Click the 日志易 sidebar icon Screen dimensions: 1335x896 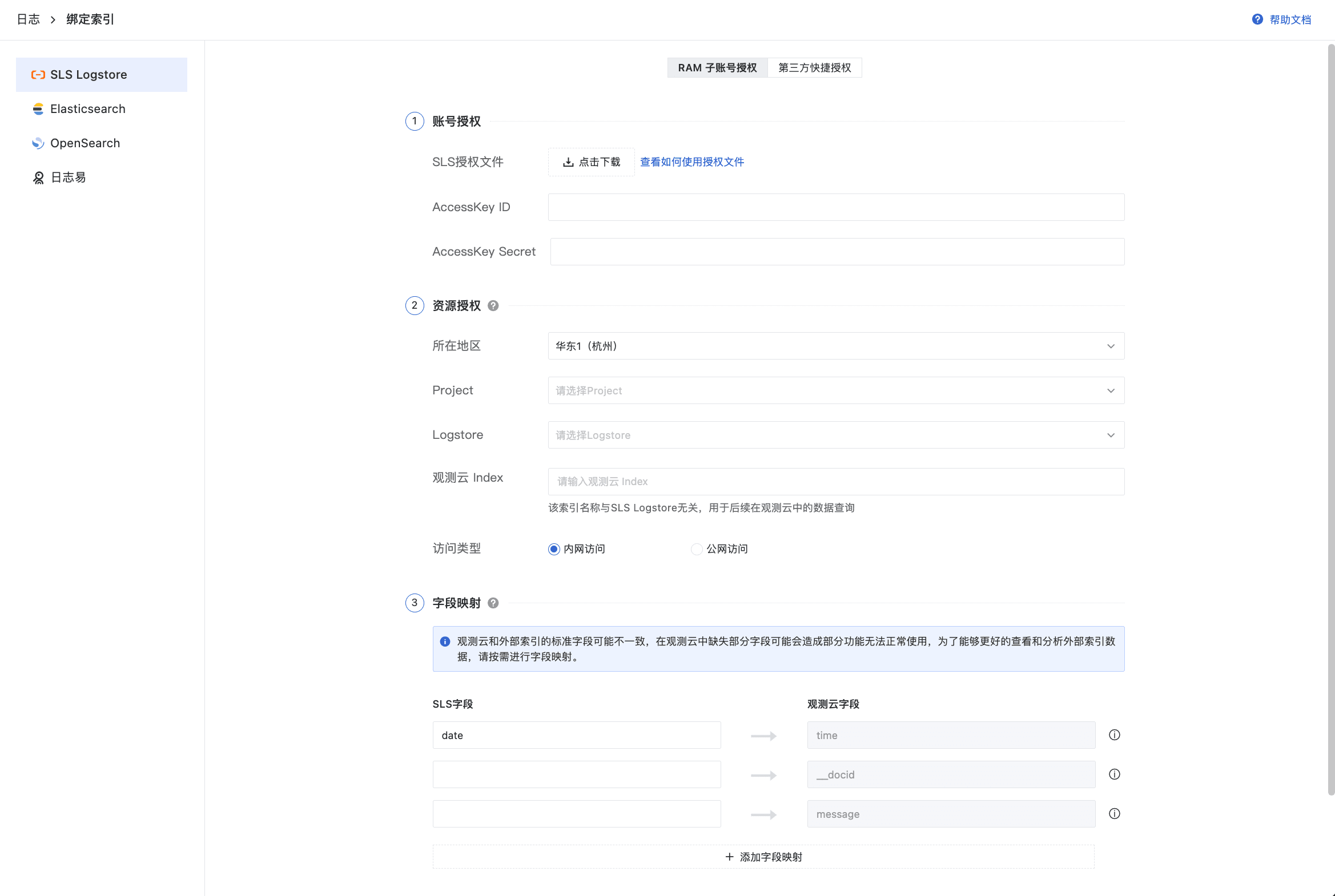(38, 177)
